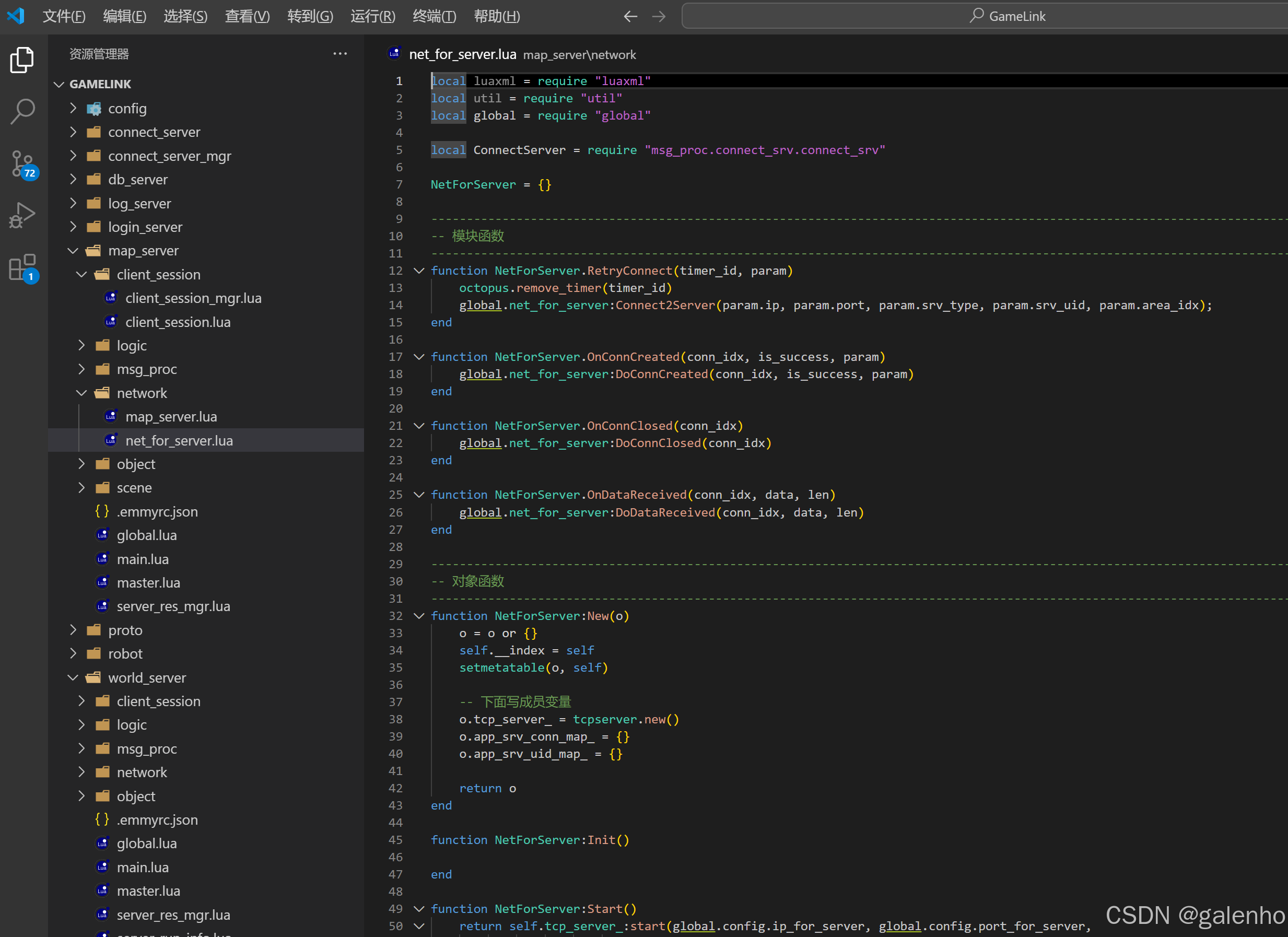The height and width of the screenshot is (937, 1288).
Task: Fold the NetForServer:New function at line 32
Action: tap(419, 616)
